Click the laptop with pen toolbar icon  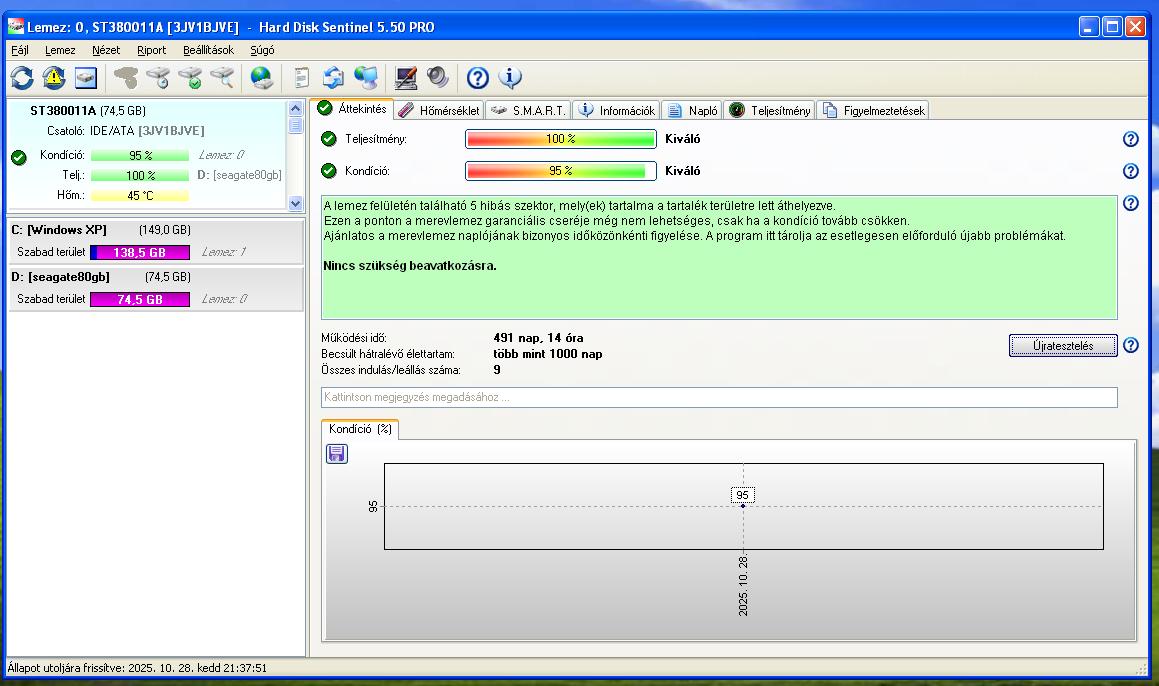[406, 77]
